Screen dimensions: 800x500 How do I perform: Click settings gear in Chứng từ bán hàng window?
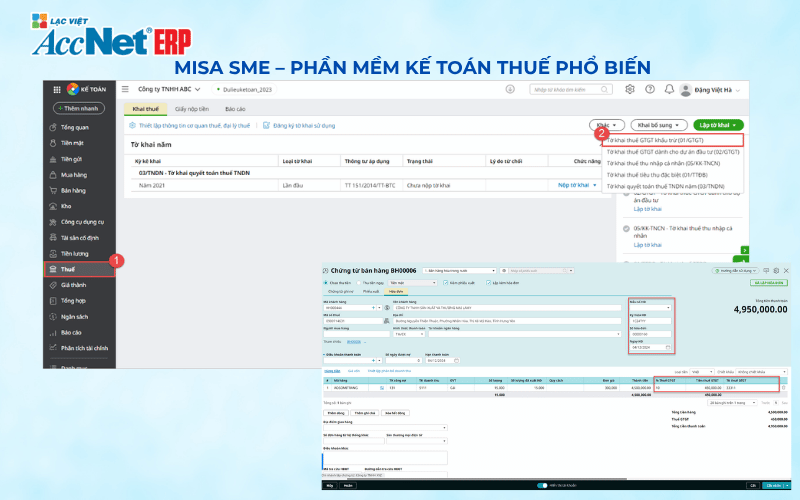tap(776, 270)
